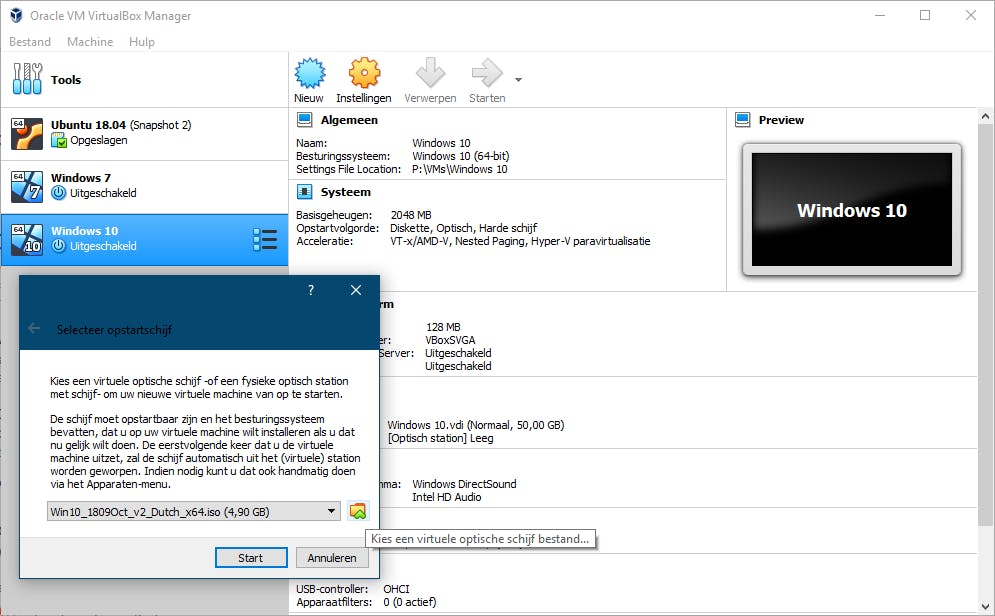Click the Algemeen section header
Screen dimensions: 995x616
click(x=349, y=120)
